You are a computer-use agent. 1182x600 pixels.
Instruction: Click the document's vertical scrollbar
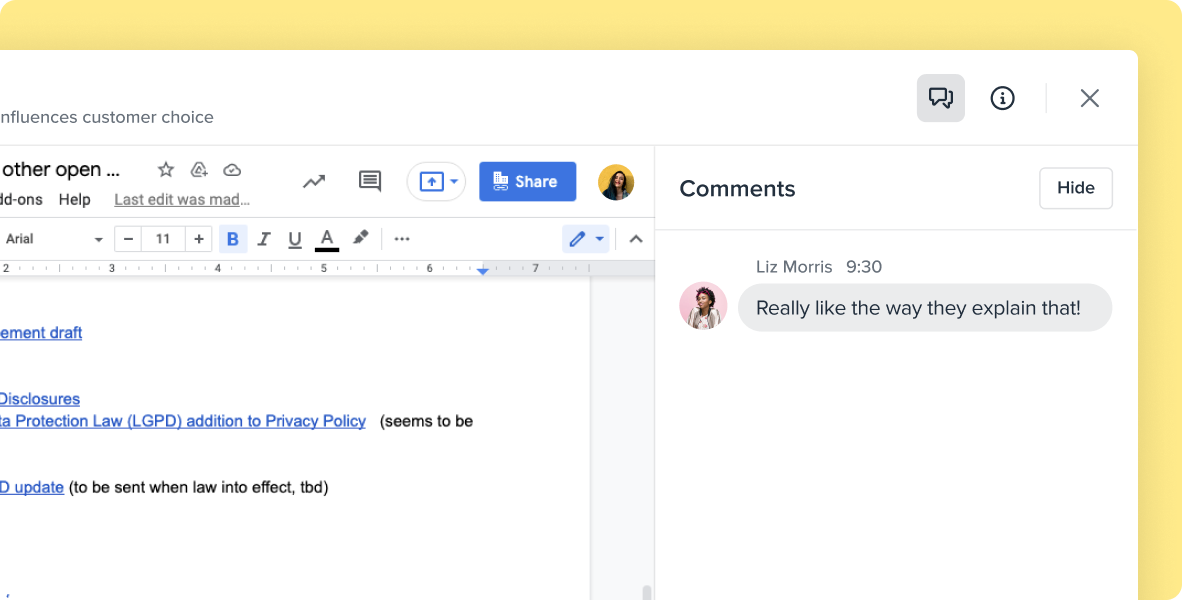coord(647,592)
